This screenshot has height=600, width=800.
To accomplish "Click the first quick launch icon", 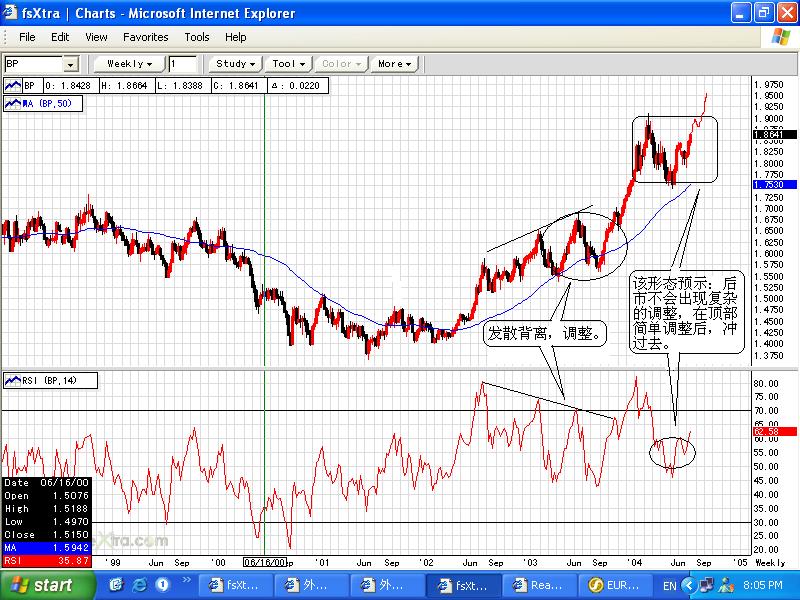I will click(116, 585).
